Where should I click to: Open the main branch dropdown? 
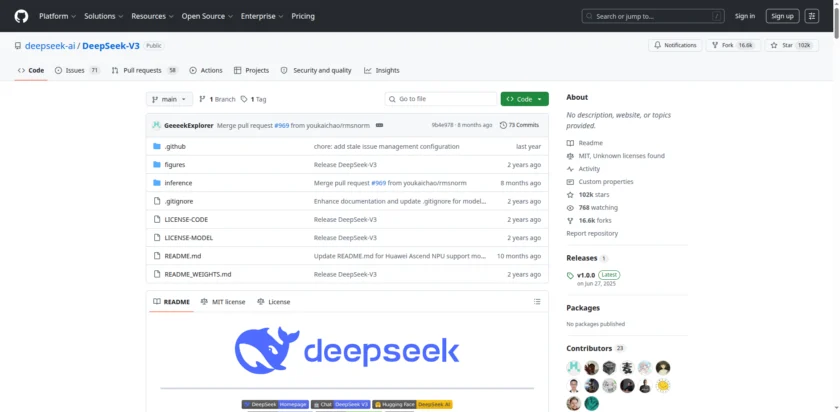pyautogui.click(x=169, y=99)
